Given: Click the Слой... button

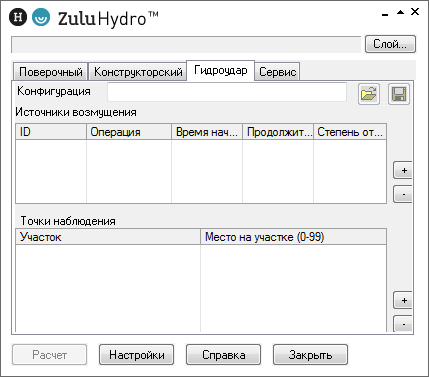Looking at the screenshot, I should [390, 44].
